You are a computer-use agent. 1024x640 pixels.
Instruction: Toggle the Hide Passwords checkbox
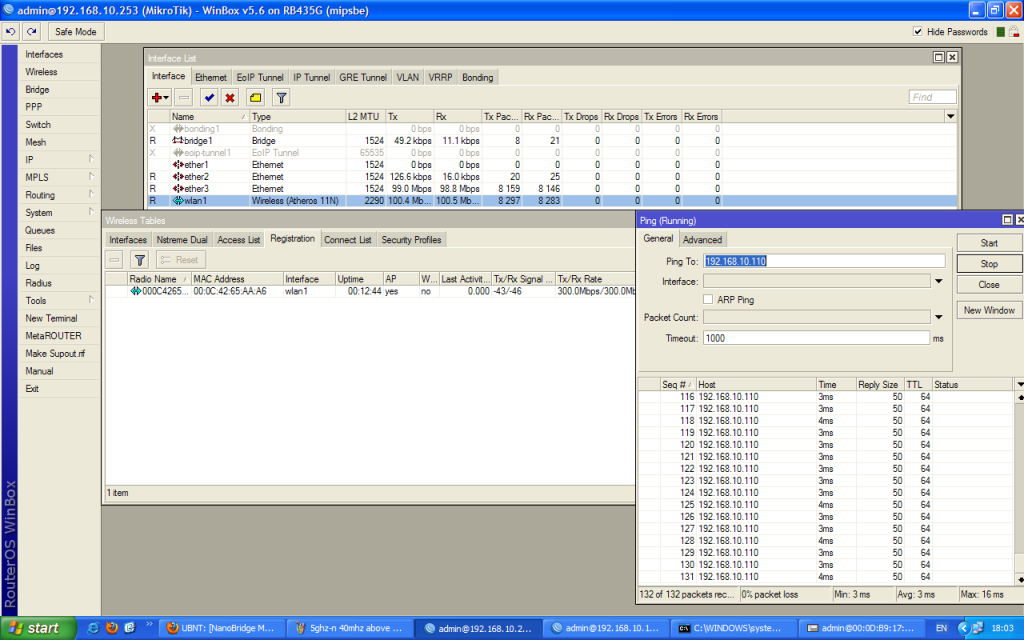pos(918,32)
